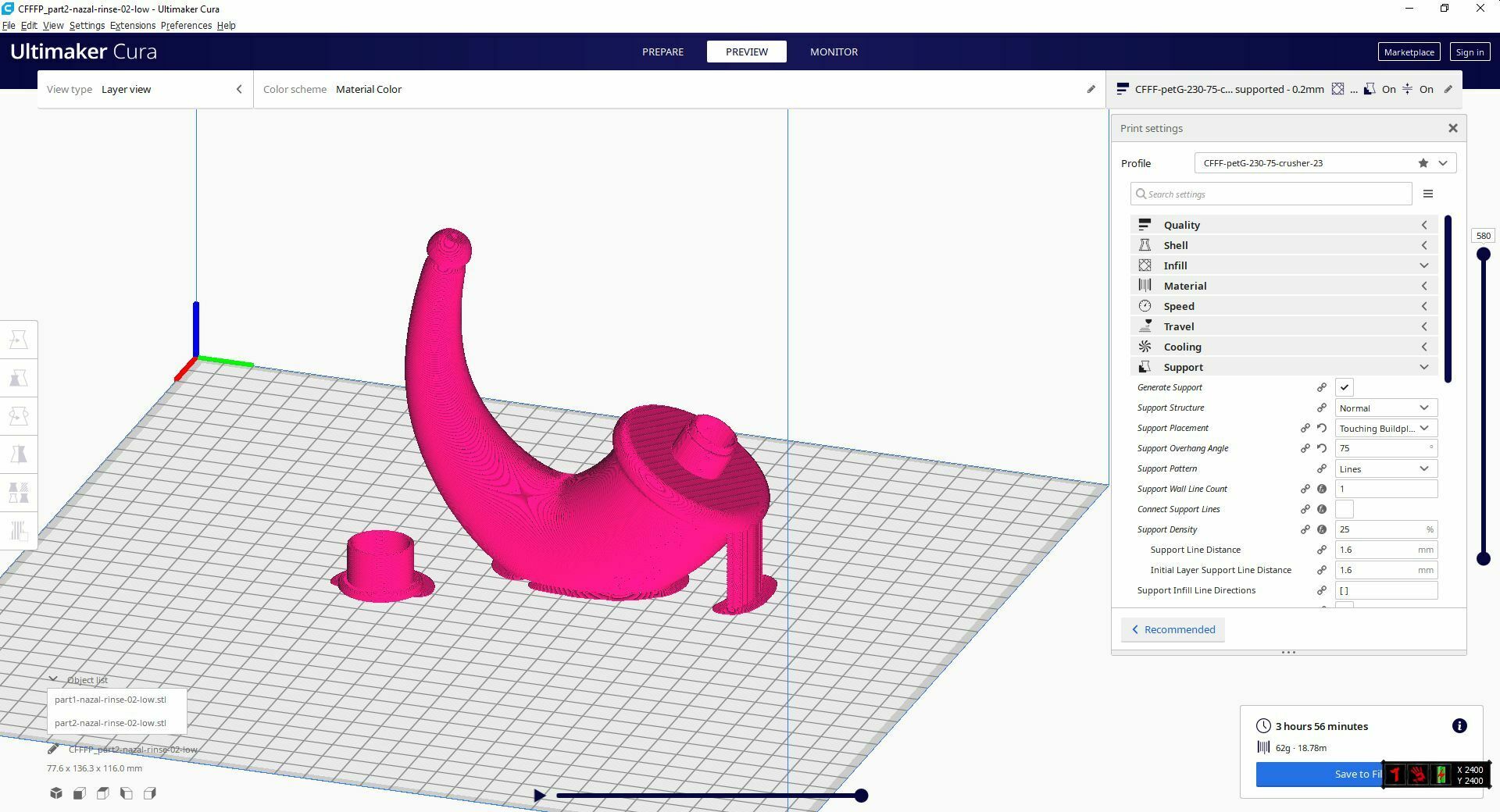1500x812 pixels.
Task: Click the pencil icon next to Color scheme
Action: point(1091,90)
